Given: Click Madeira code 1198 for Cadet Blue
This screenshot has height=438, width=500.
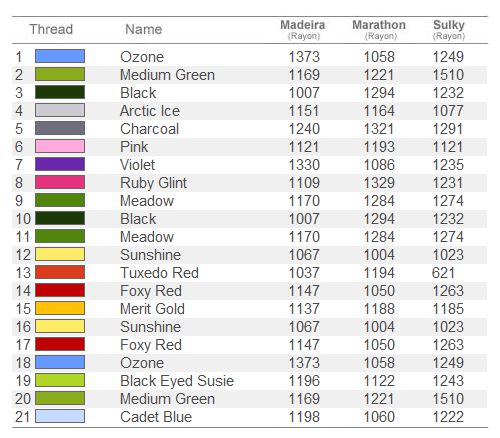Looking at the screenshot, I should [304, 417].
